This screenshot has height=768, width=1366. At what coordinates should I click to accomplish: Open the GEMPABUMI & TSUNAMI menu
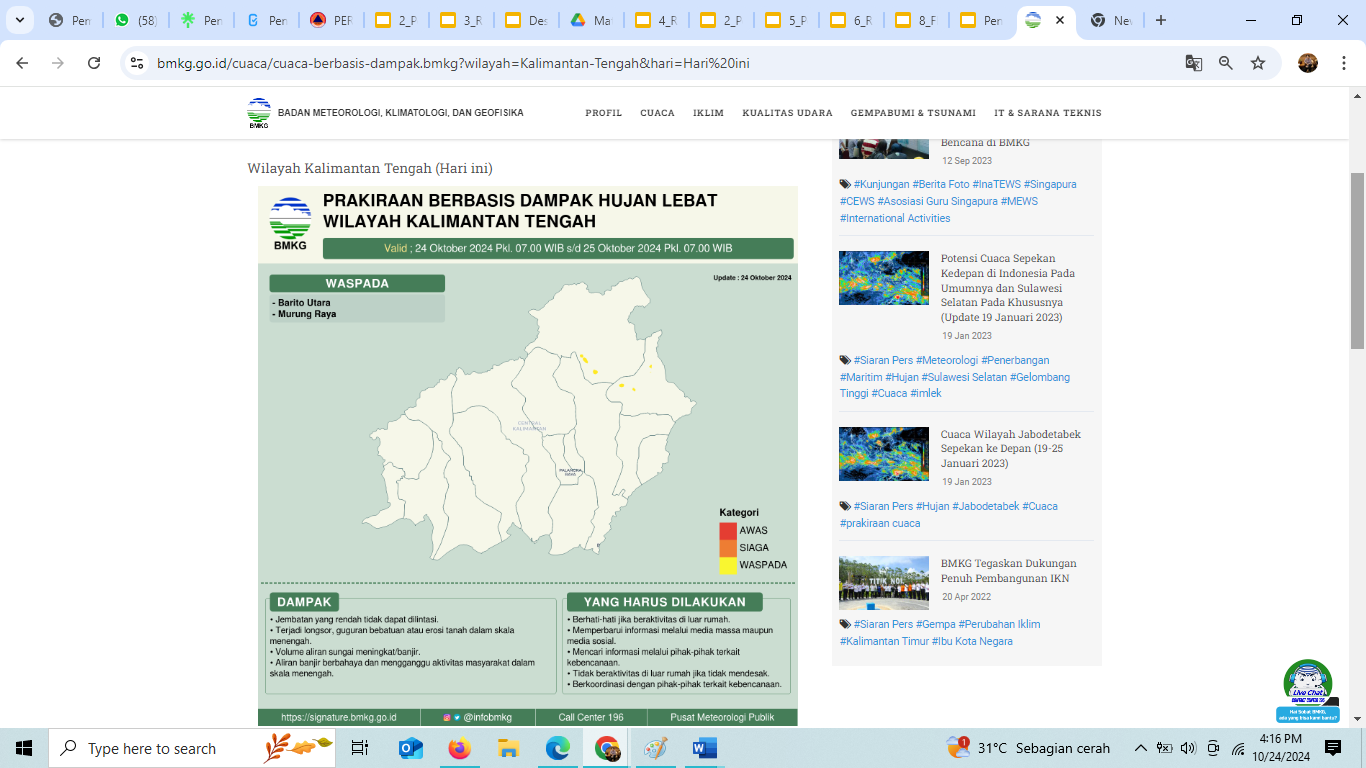(913, 113)
